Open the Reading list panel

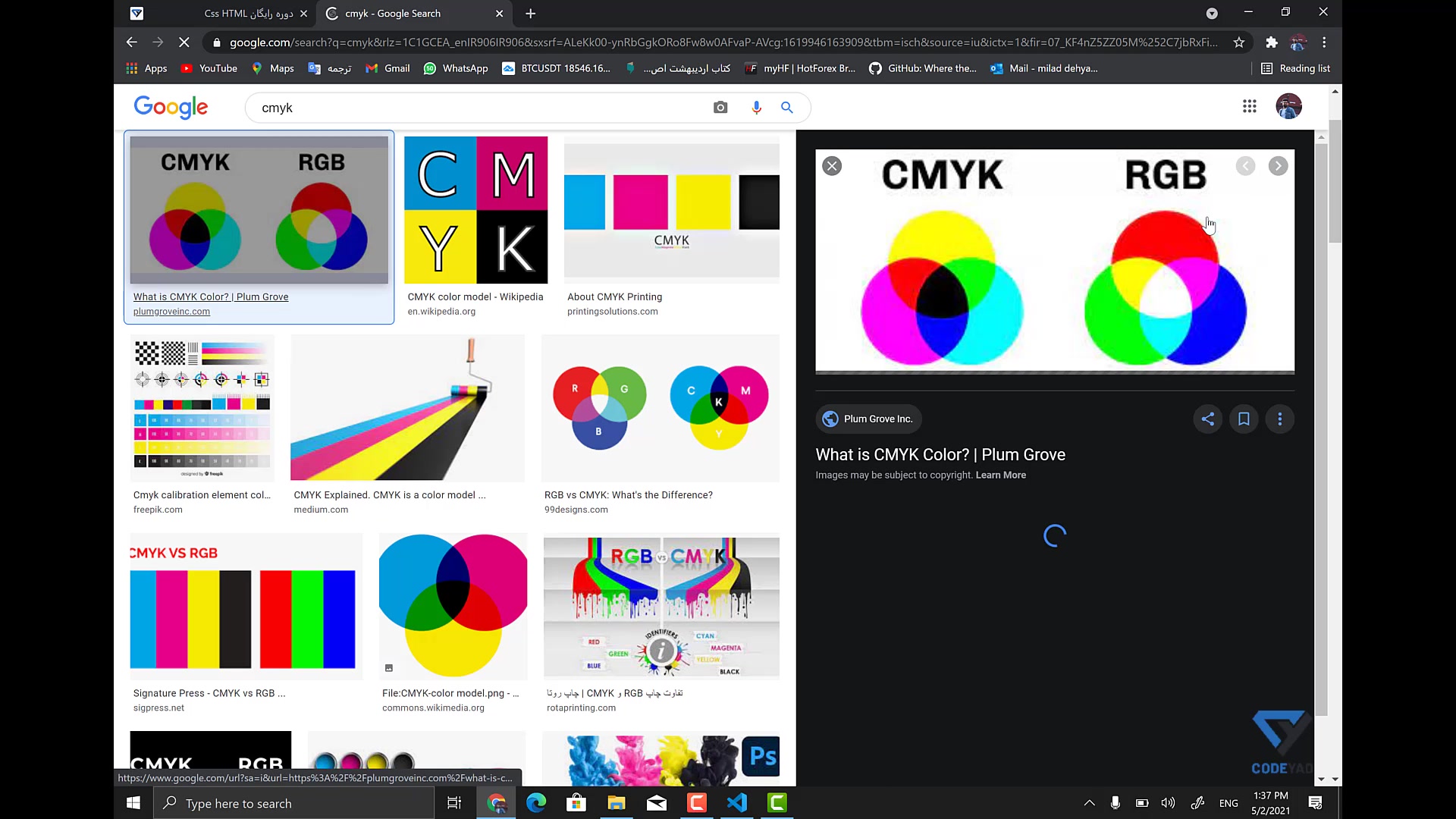click(x=1295, y=68)
